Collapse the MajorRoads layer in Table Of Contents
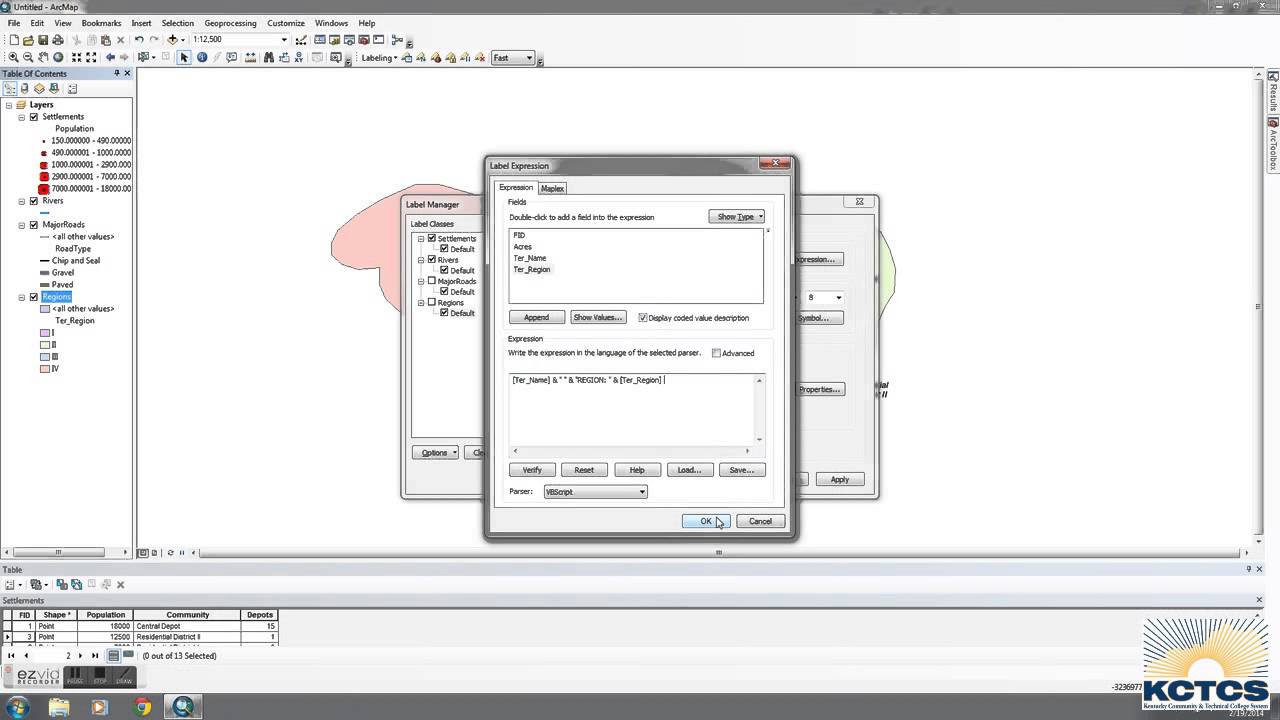The image size is (1280, 720). (x=22, y=225)
